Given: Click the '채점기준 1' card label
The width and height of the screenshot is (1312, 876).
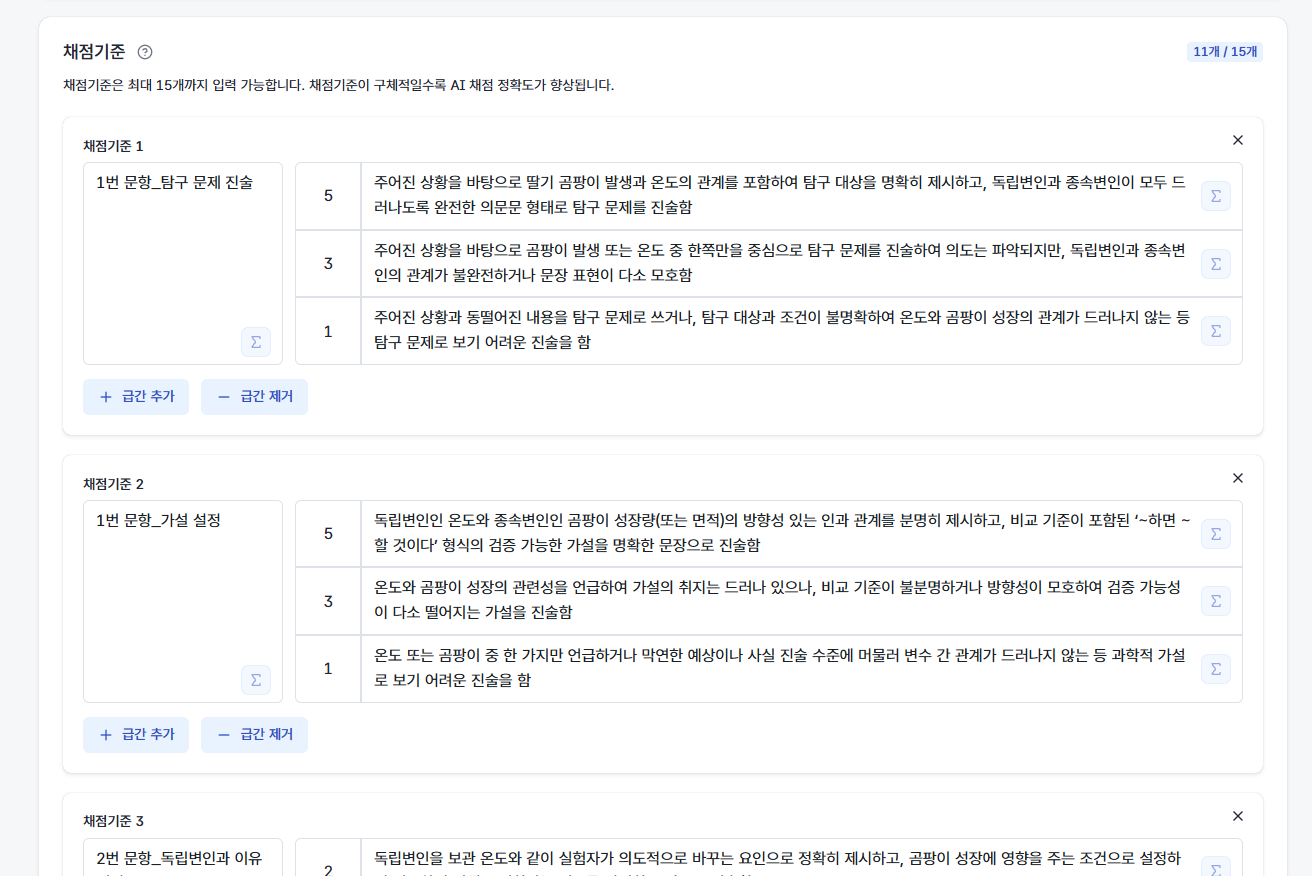Looking at the screenshot, I should [x=113, y=146].
